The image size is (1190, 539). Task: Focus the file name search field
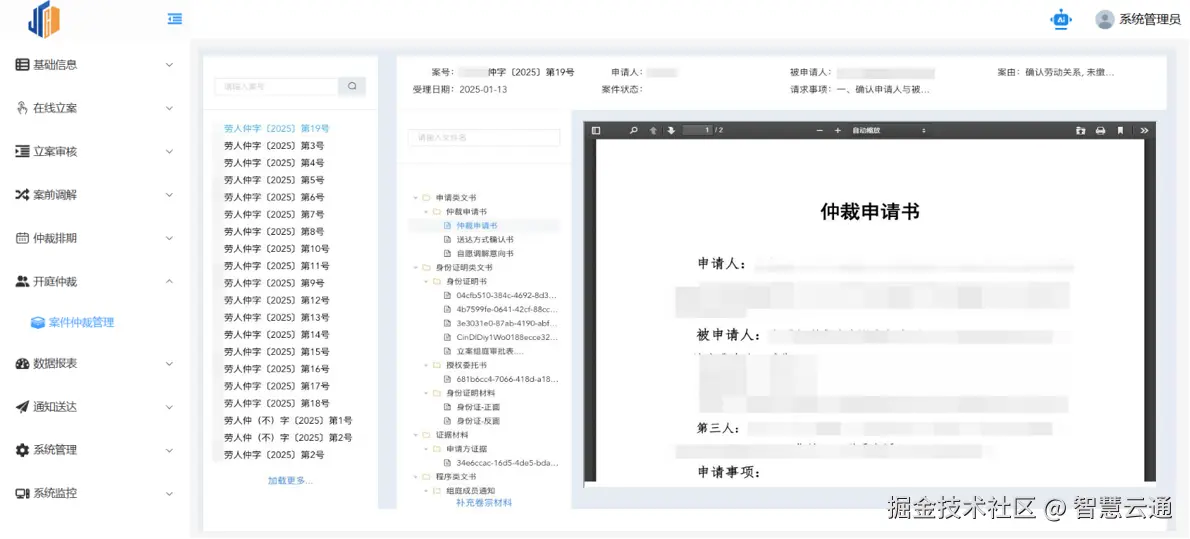(484, 137)
